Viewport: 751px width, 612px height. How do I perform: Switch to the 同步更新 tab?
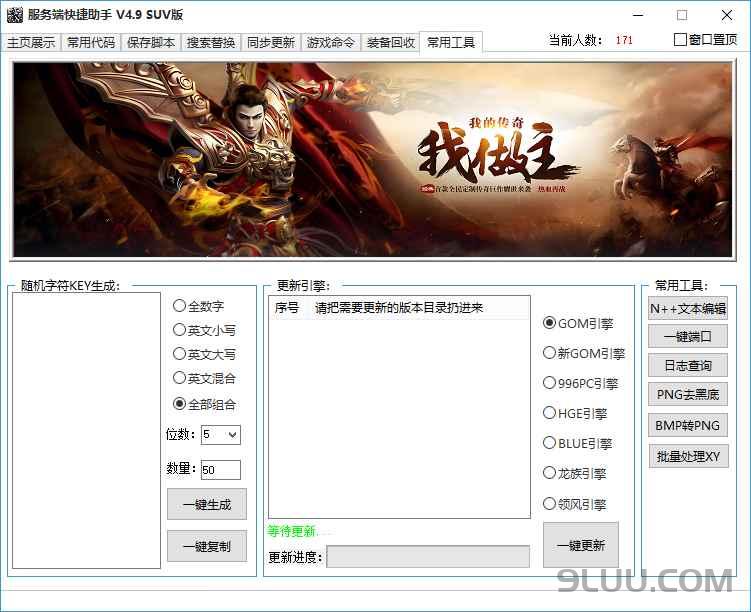click(271, 43)
